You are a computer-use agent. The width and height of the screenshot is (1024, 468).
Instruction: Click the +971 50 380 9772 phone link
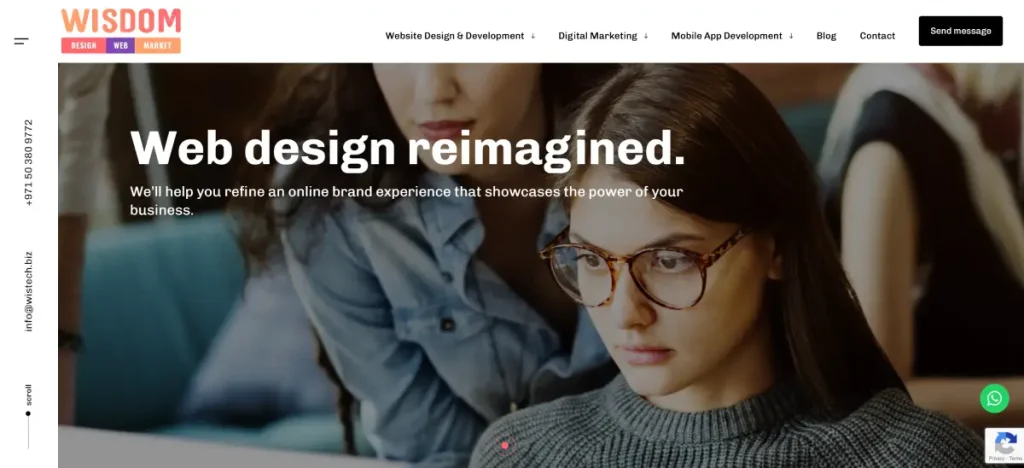29,163
